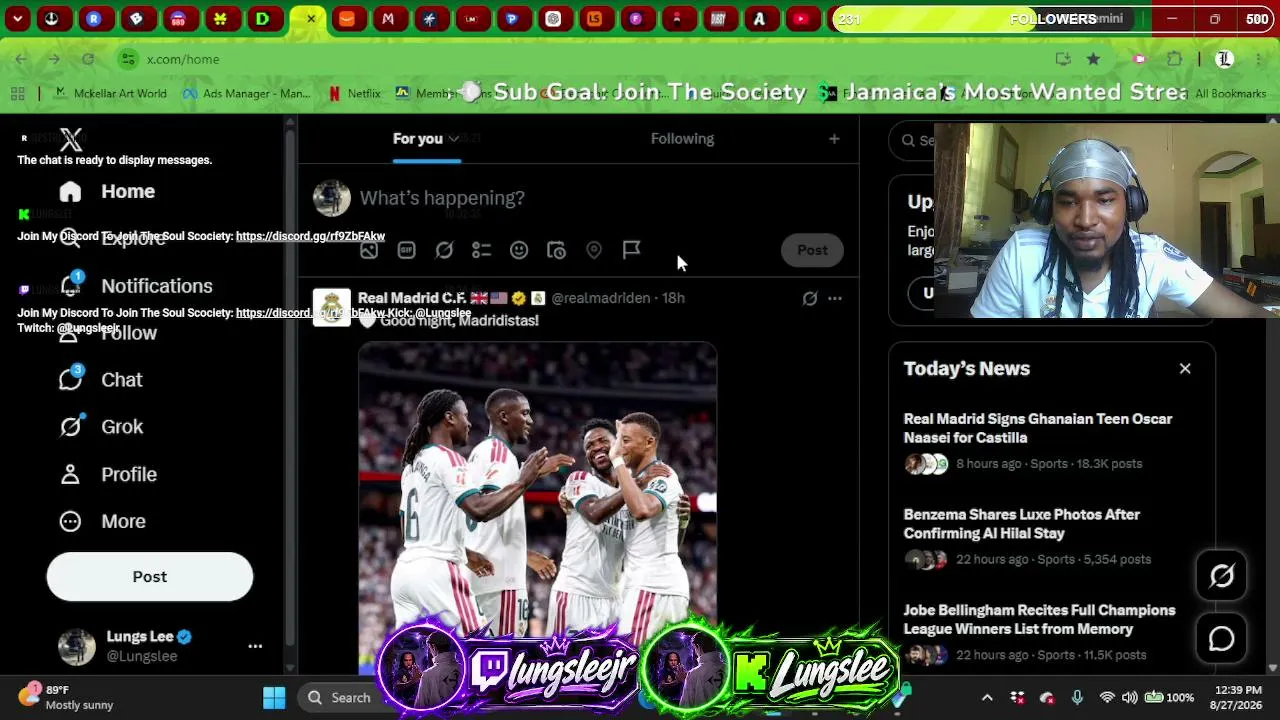The width and height of the screenshot is (1280, 720).
Task: Close the Today's News panel
Action: [1185, 369]
